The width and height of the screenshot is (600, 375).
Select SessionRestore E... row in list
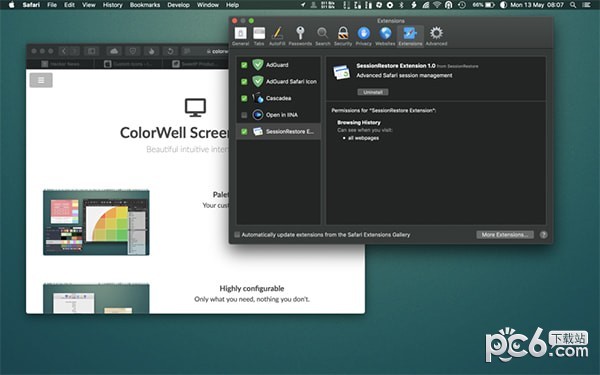click(278, 132)
